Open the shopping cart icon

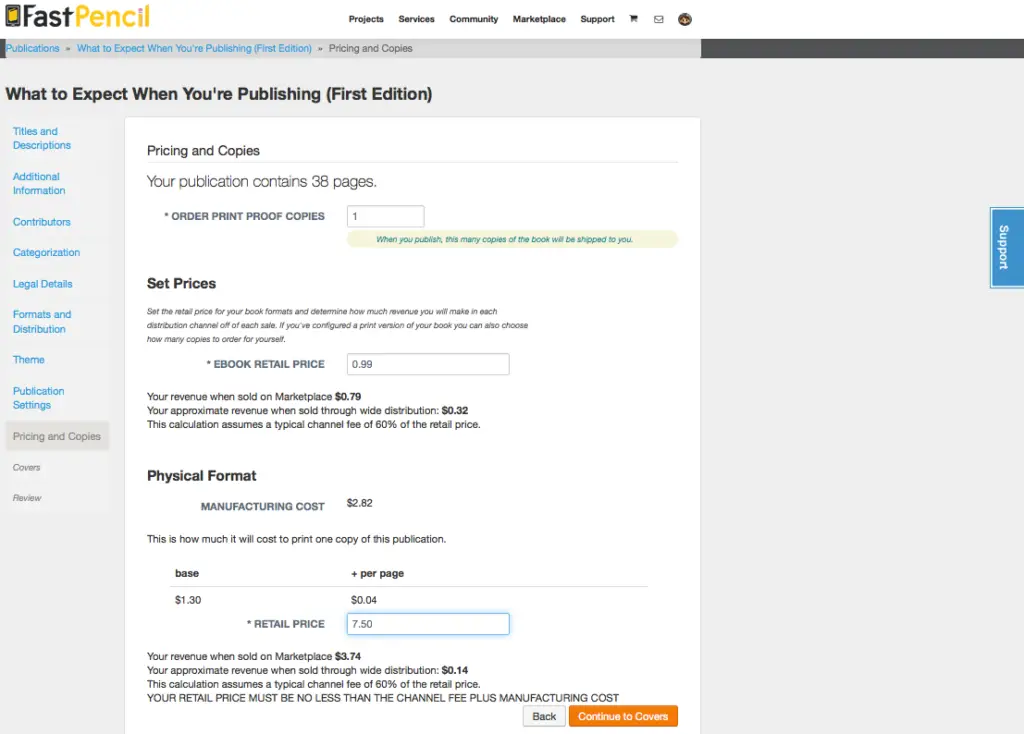(x=633, y=19)
